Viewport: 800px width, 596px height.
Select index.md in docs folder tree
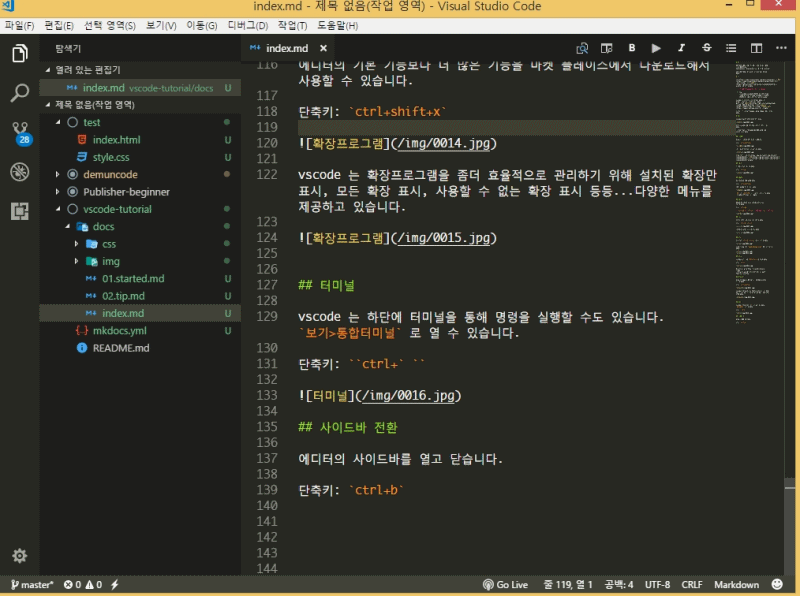[140, 313]
